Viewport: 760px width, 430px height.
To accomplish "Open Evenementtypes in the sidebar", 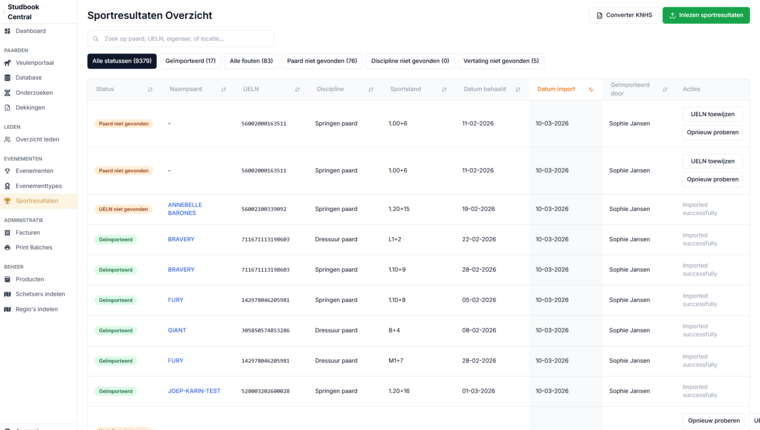I will coord(38,186).
